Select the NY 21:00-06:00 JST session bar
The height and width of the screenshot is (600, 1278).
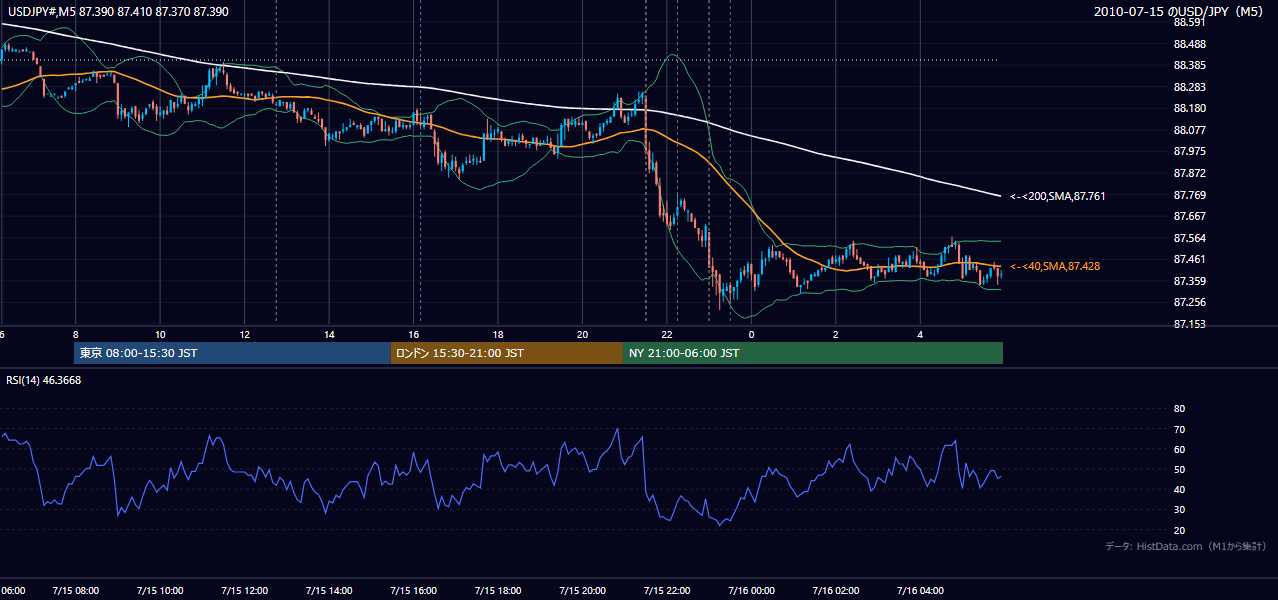pyautogui.click(x=813, y=353)
